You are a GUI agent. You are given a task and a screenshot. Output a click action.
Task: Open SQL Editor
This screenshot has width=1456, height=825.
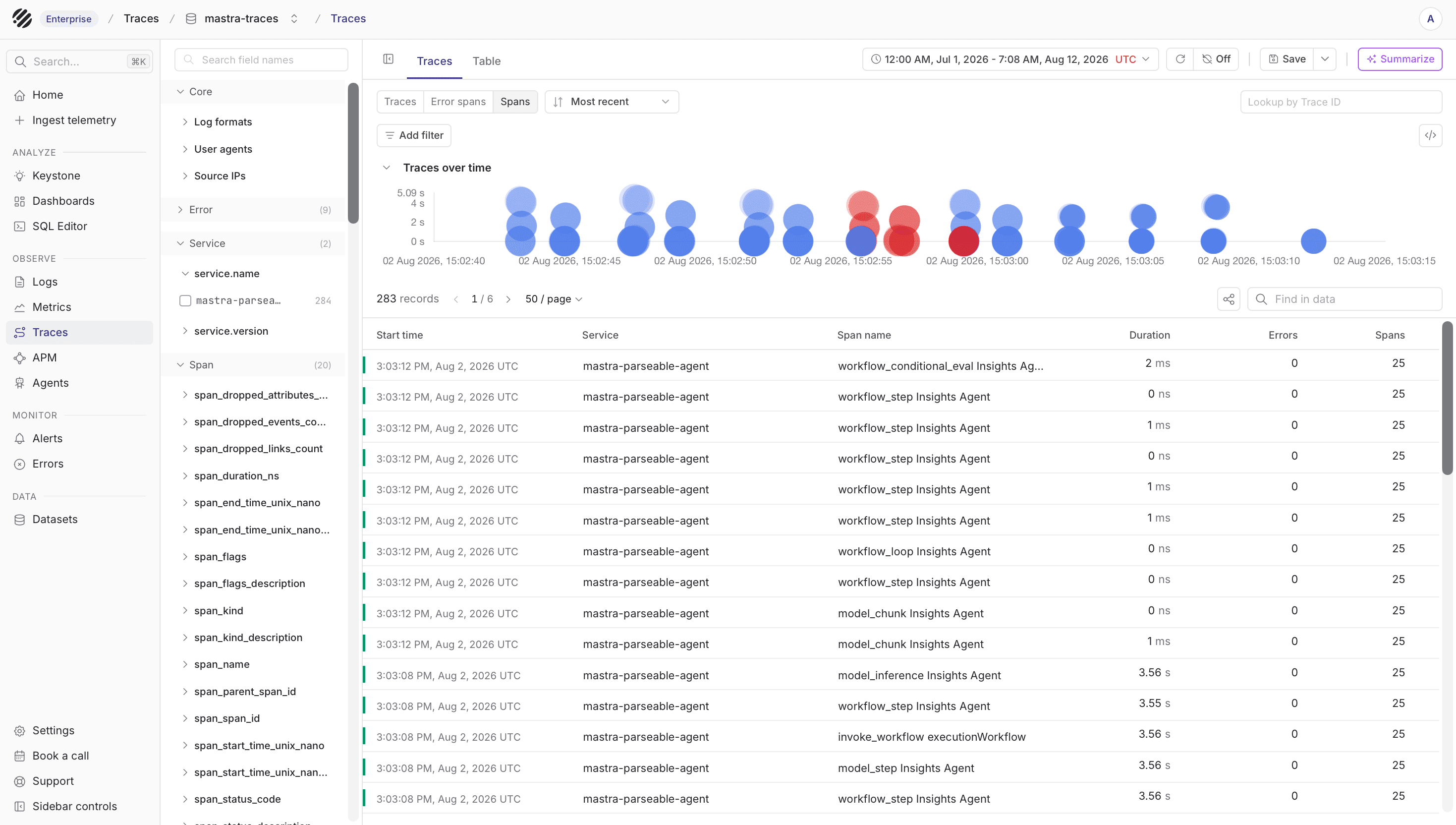[79, 226]
